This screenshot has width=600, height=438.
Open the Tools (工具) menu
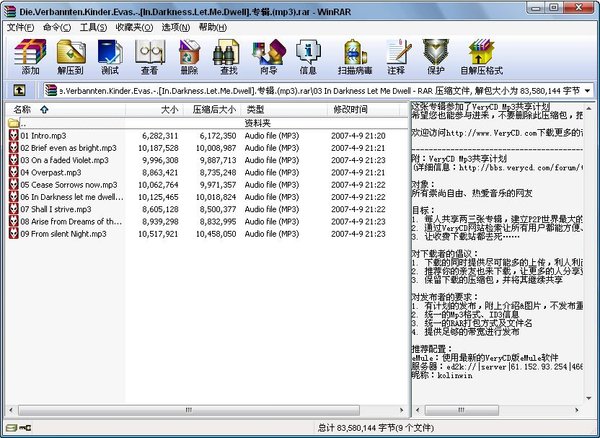pyautogui.click(x=93, y=28)
